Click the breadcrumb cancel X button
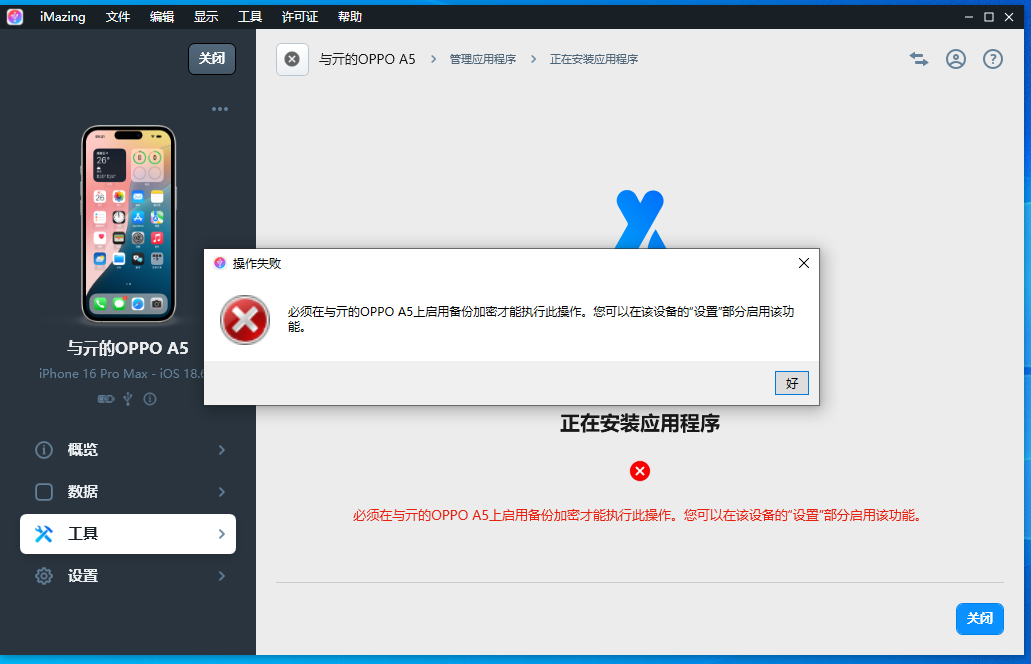This screenshot has width=1031, height=664. click(x=293, y=59)
